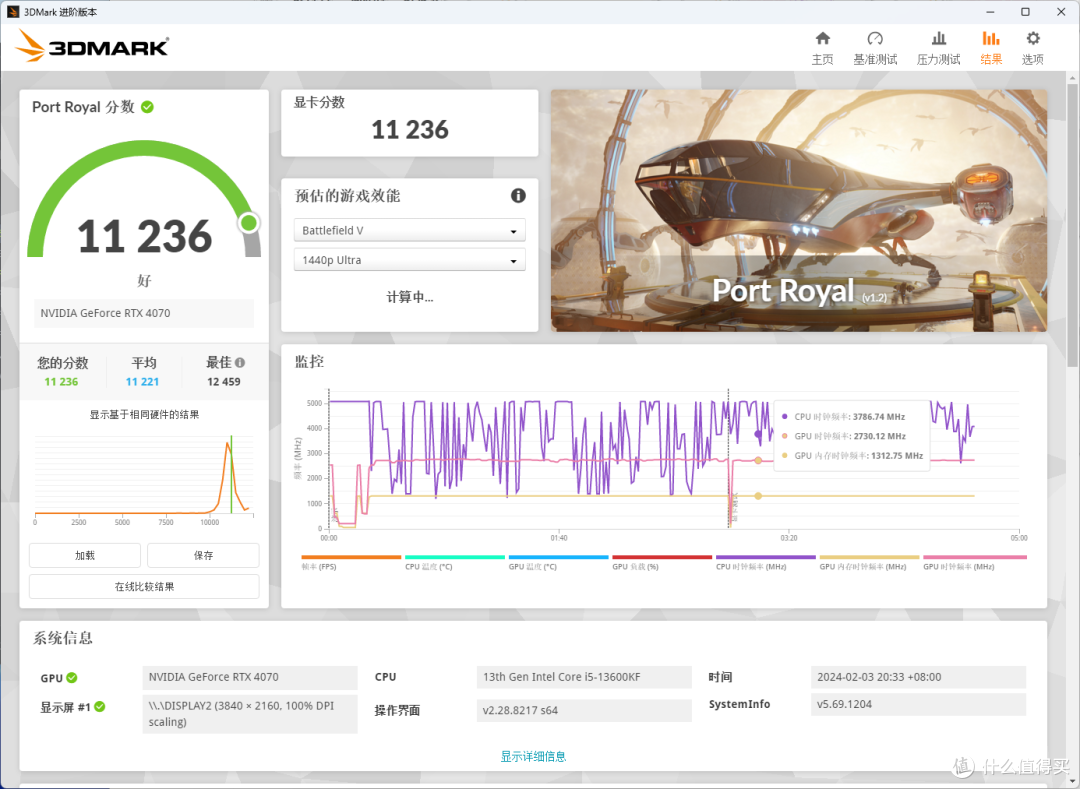Click the Port Royal preview image
The height and width of the screenshot is (789, 1080).
pos(799,211)
